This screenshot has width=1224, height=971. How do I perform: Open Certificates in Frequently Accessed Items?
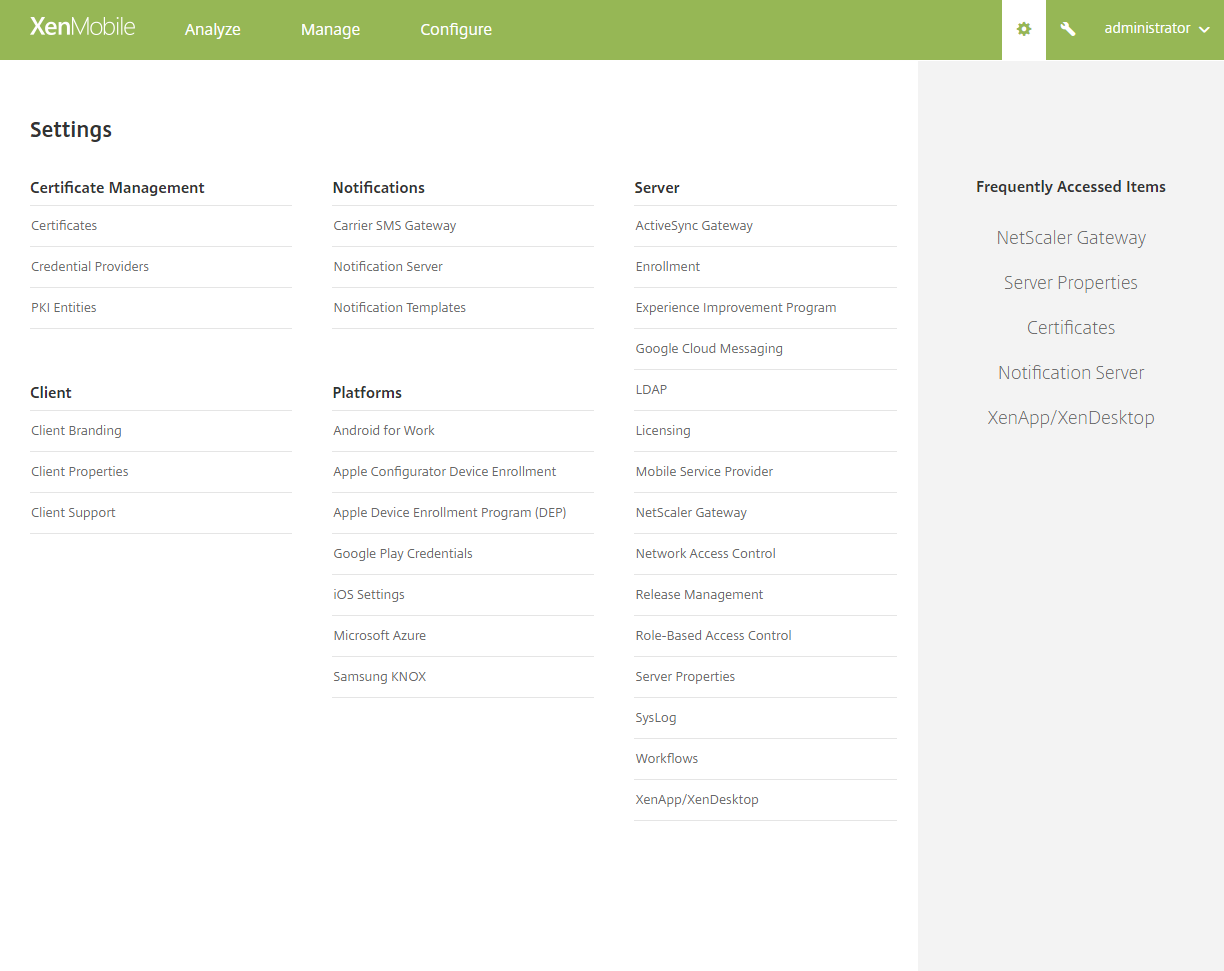click(1071, 328)
